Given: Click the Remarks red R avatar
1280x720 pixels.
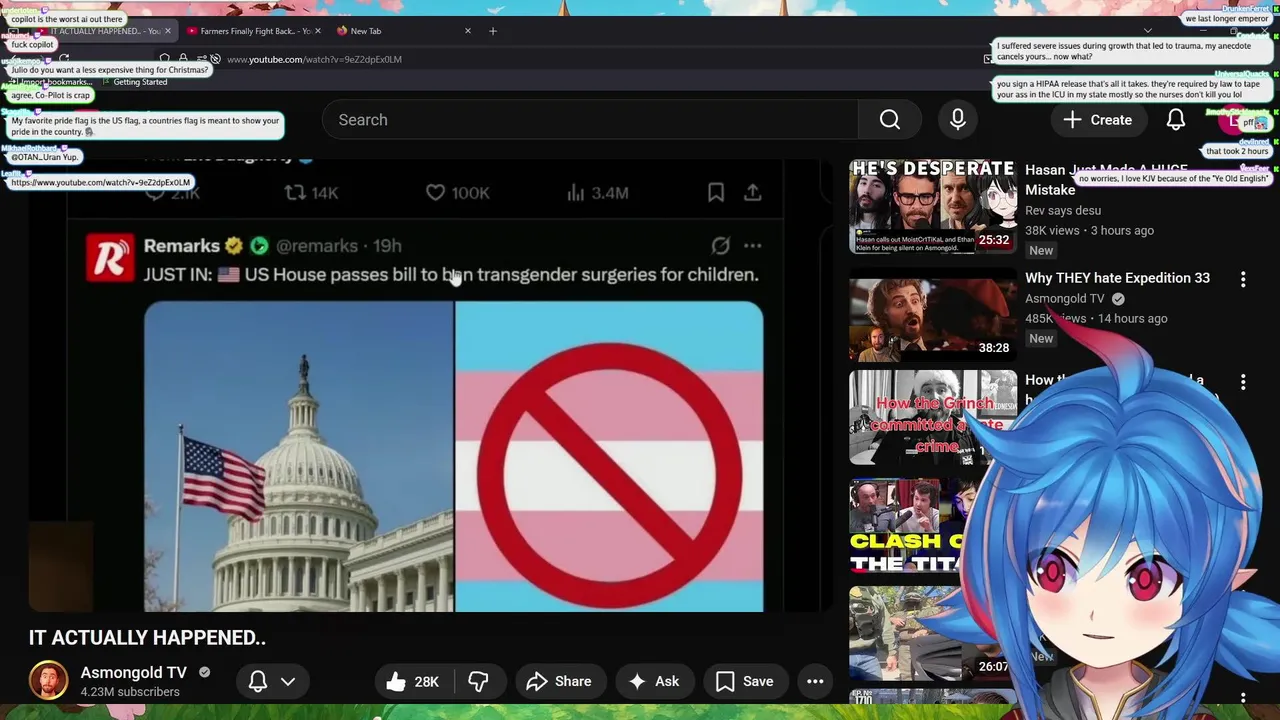Looking at the screenshot, I should point(109,257).
